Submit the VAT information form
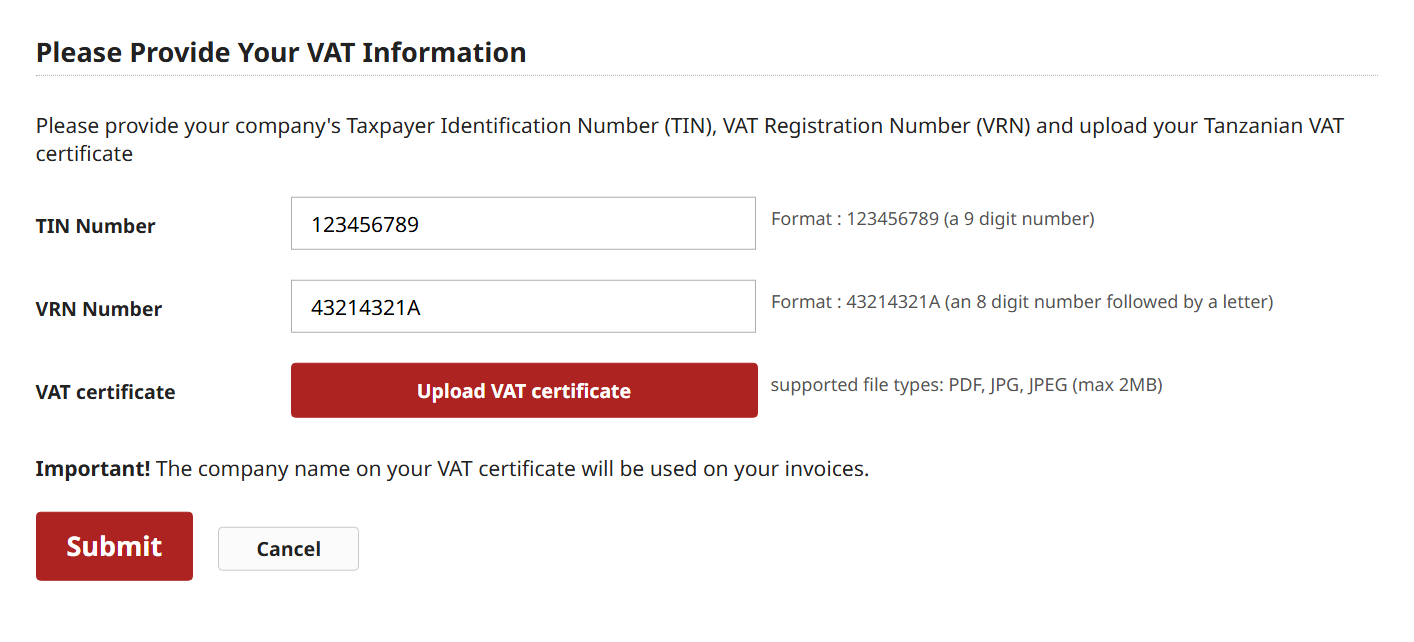 (x=114, y=546)
